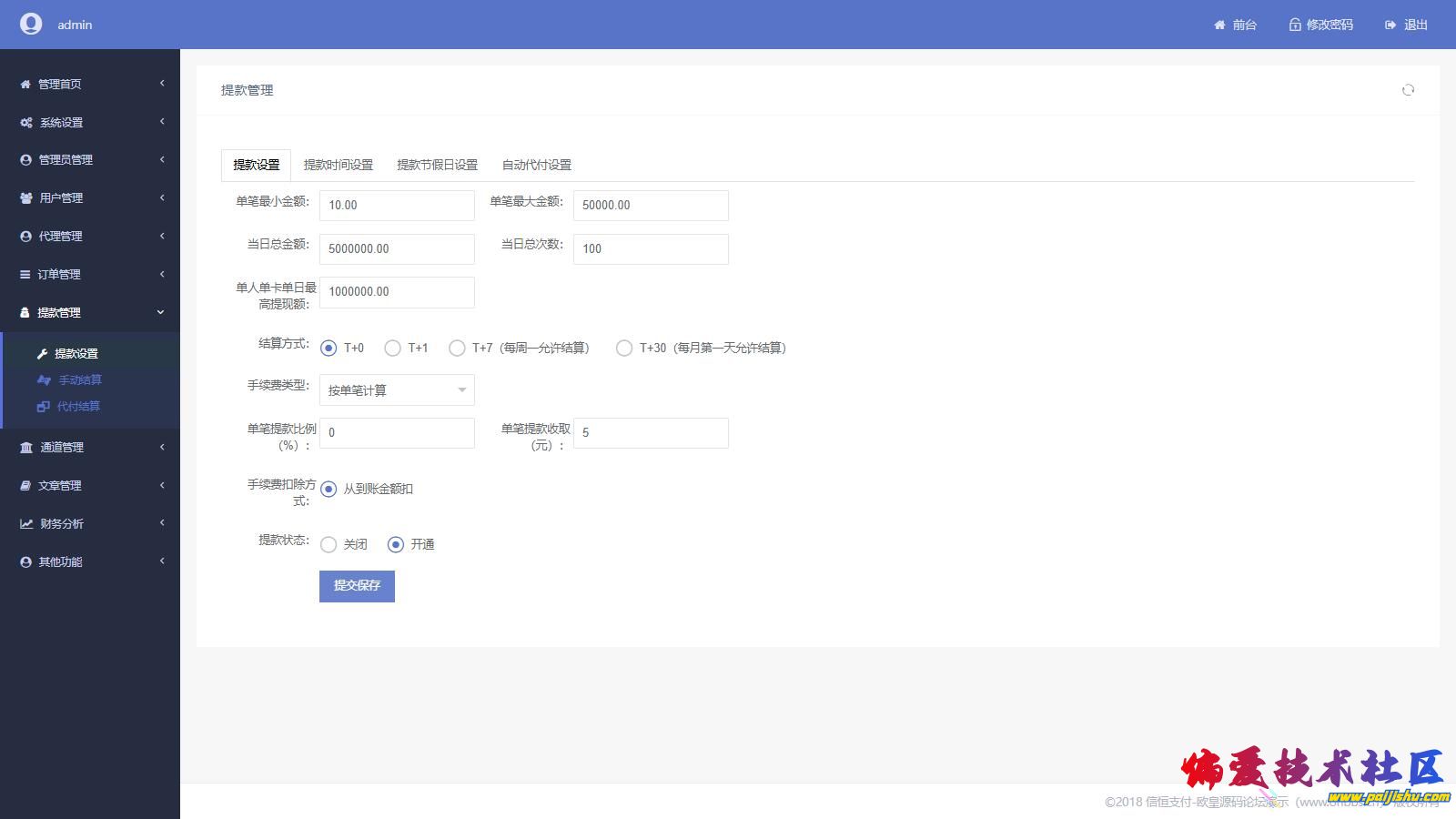Open 手动结算 in the sidebar submenu
Screen dimensions: 1456x819
[80, 380]
